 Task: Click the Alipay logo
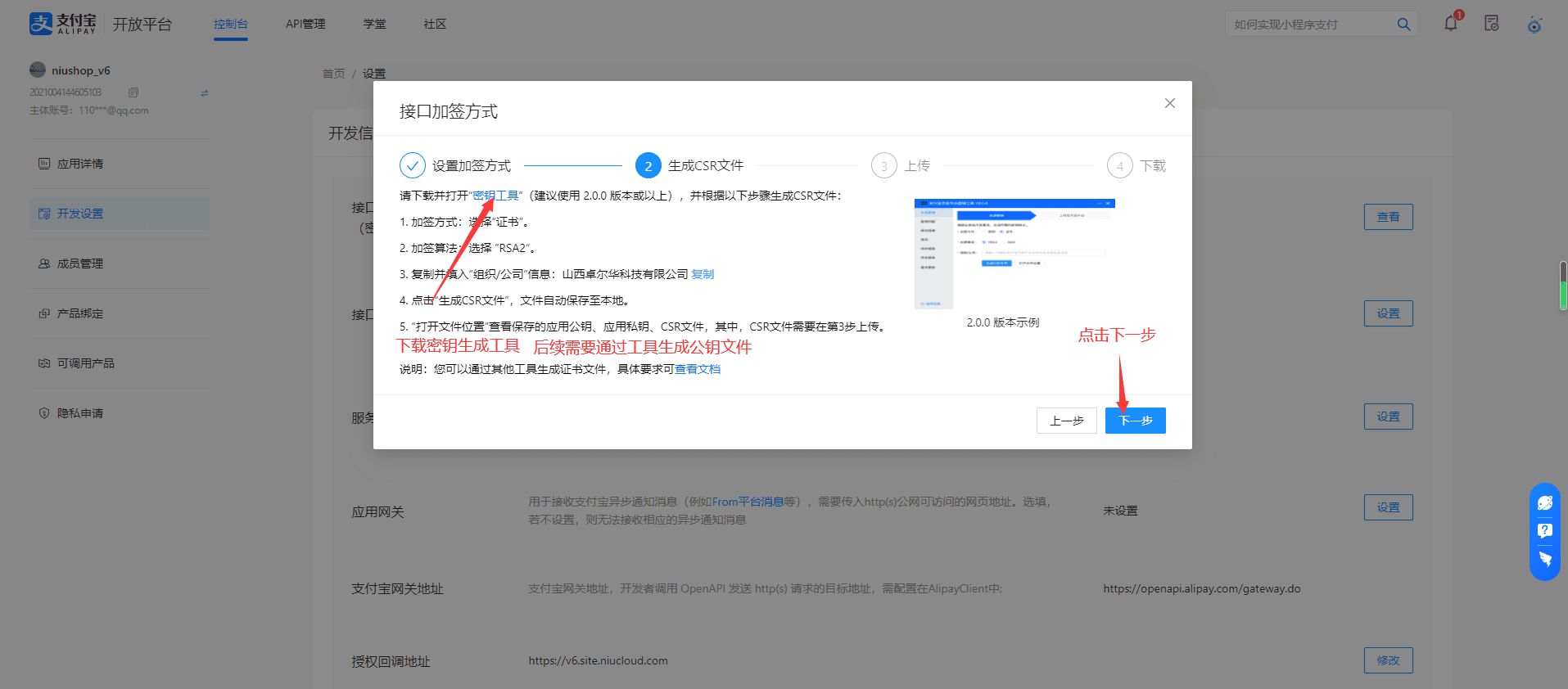tap(63, 24)
